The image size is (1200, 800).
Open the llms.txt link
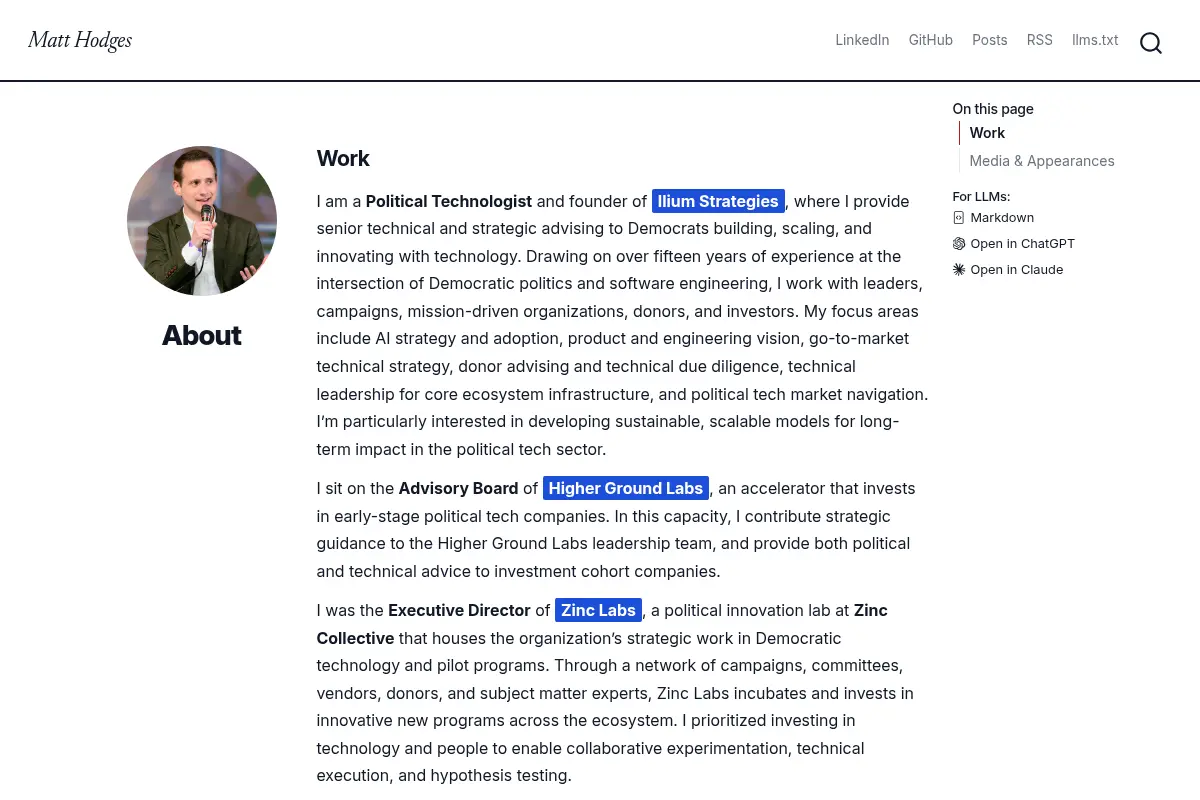[1095, 40]
